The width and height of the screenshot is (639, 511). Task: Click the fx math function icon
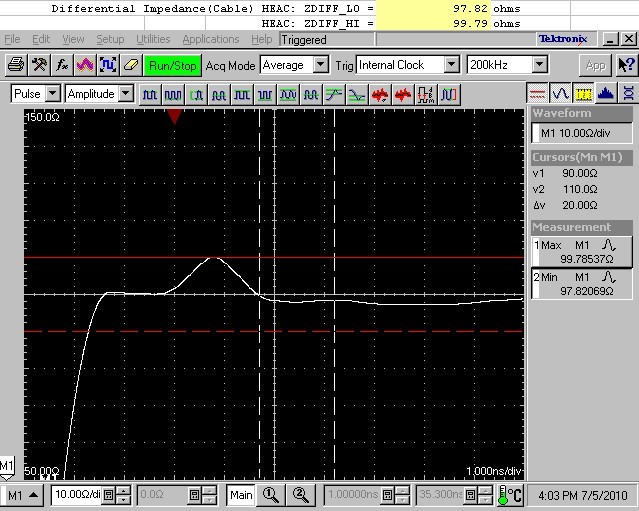(x=62, y=65)
